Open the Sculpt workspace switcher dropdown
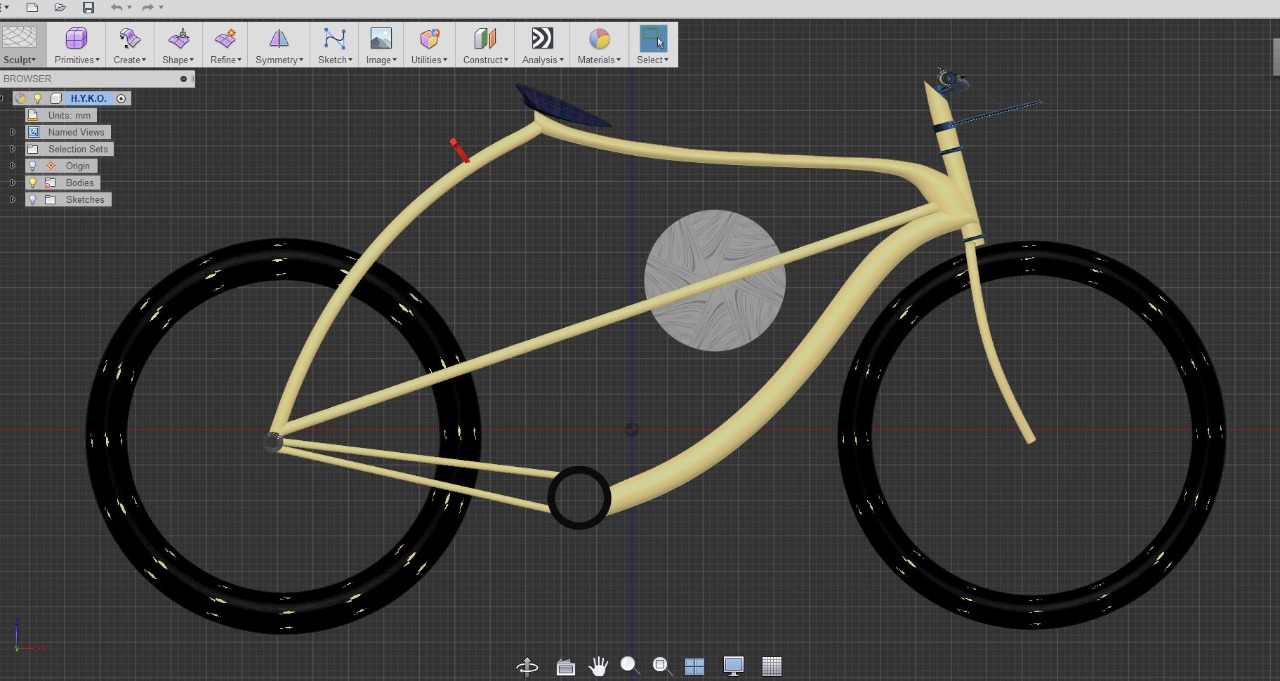The height and width of the screenshot is (681, 1280). 19,60
